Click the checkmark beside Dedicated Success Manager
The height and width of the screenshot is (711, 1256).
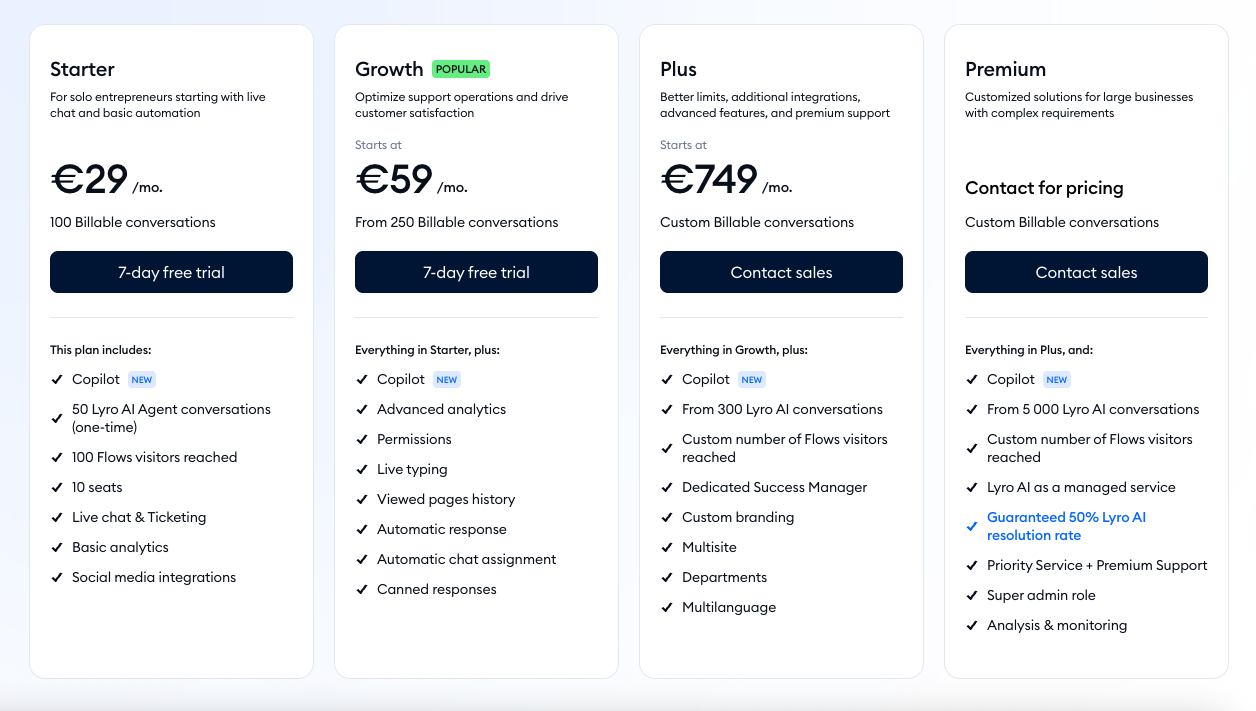point(667,488)
